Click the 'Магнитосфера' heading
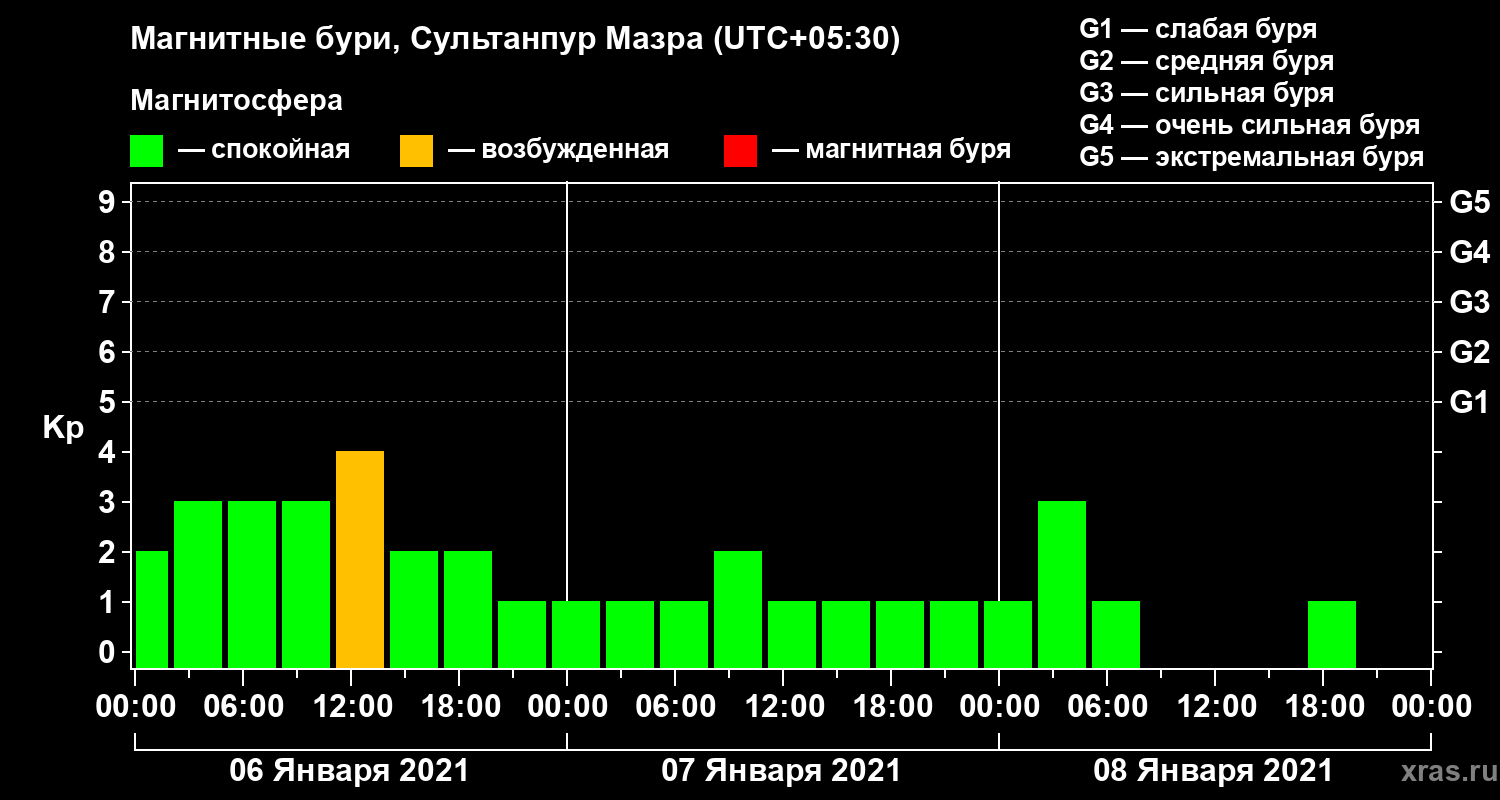The width and height of the screenshot is (1500, 800). pyautogui.click(x=236, y=101)
